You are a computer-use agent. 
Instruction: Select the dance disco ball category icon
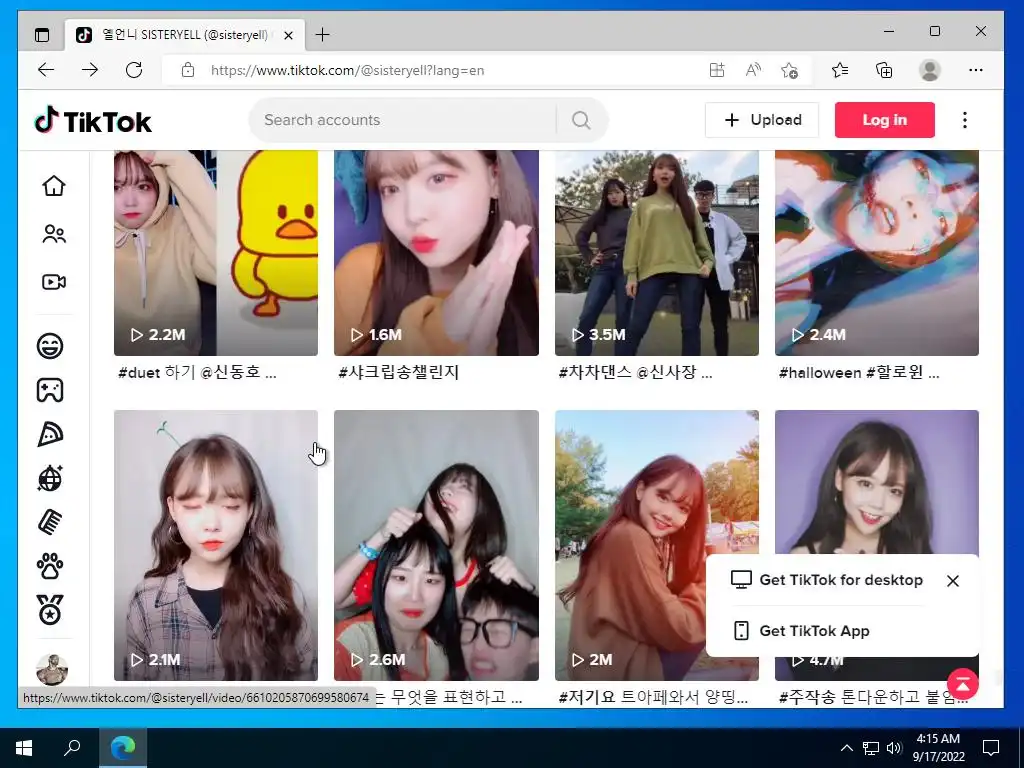point(50,478)
